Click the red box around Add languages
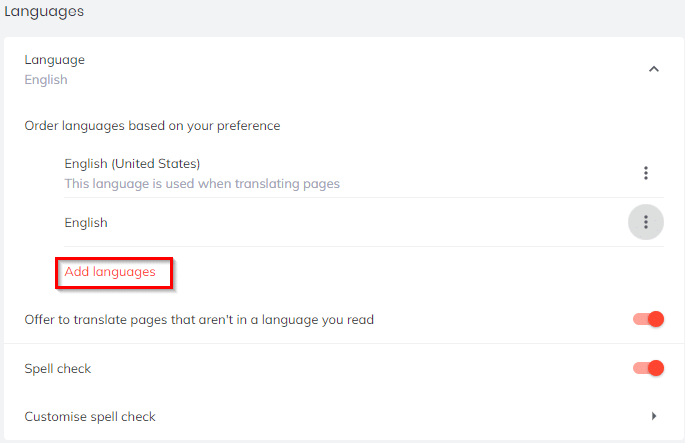Viewport: 685px width, 443px height. (x=114, y=273)
